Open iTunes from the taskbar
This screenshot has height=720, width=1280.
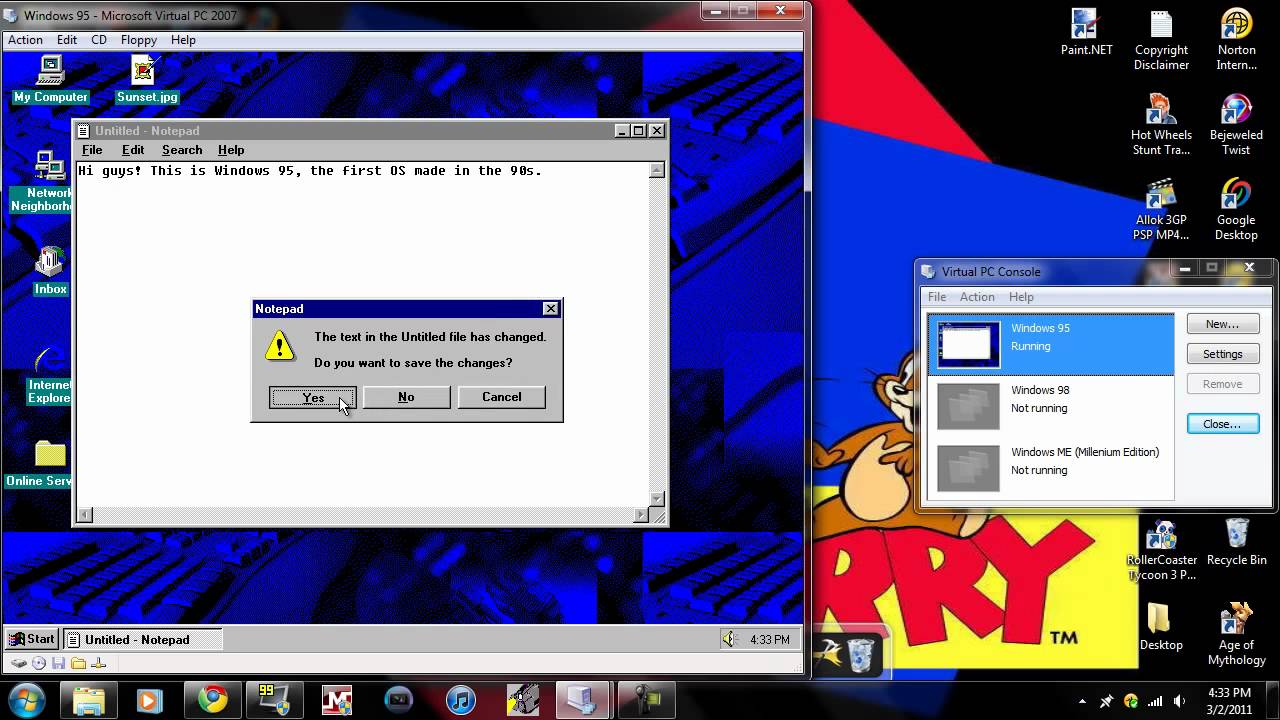point(460,700)
